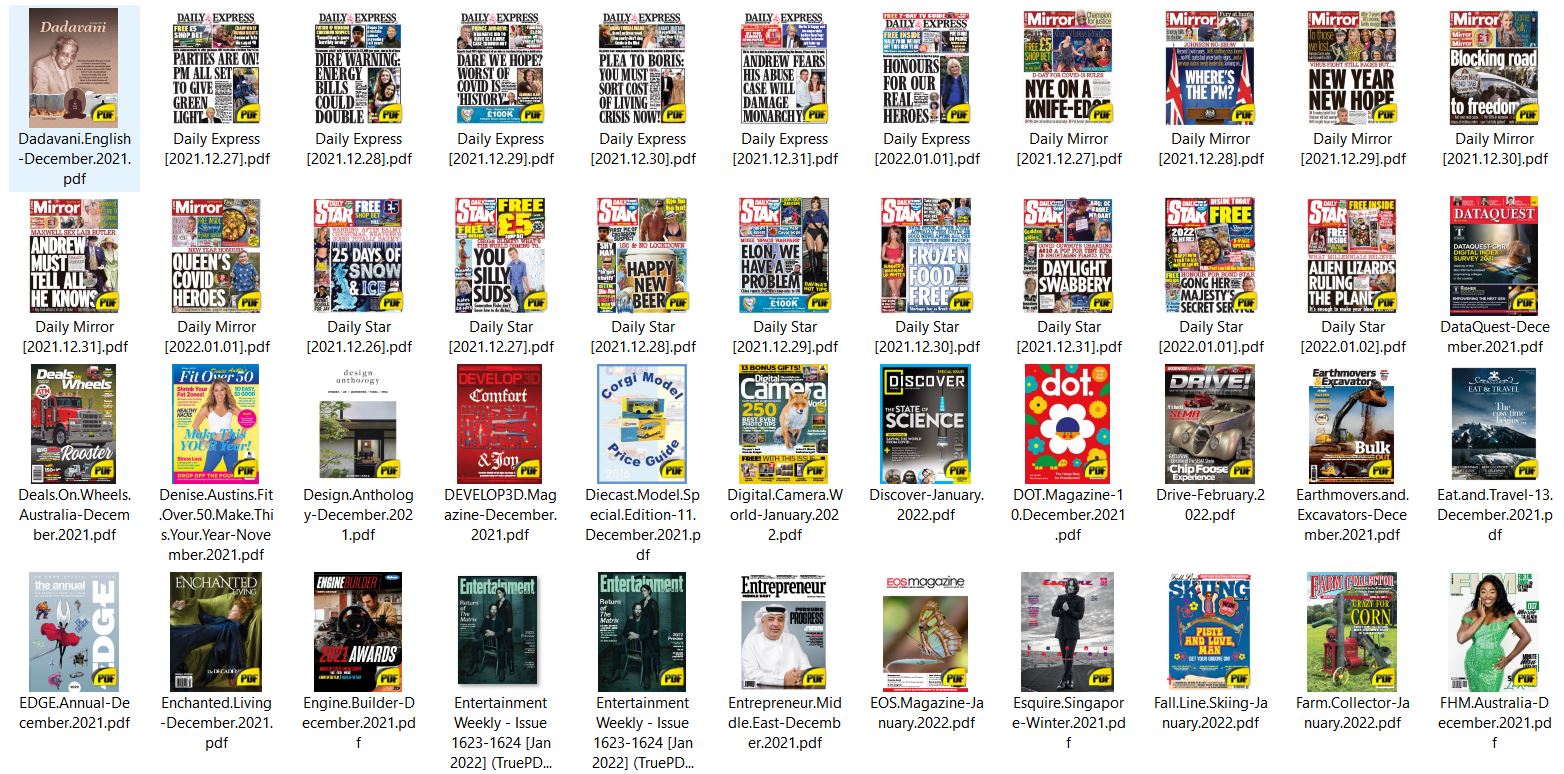
Task: Select Earthmovers and Excavators December cover
Action: click(x=1352, y=424)
